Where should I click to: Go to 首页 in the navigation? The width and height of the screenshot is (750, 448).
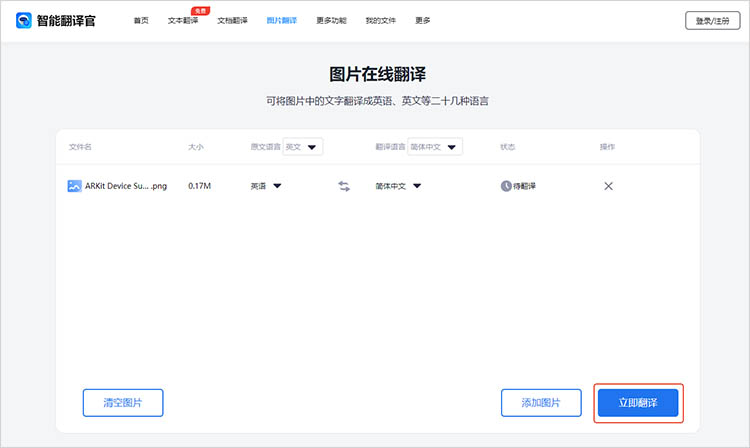141,21
